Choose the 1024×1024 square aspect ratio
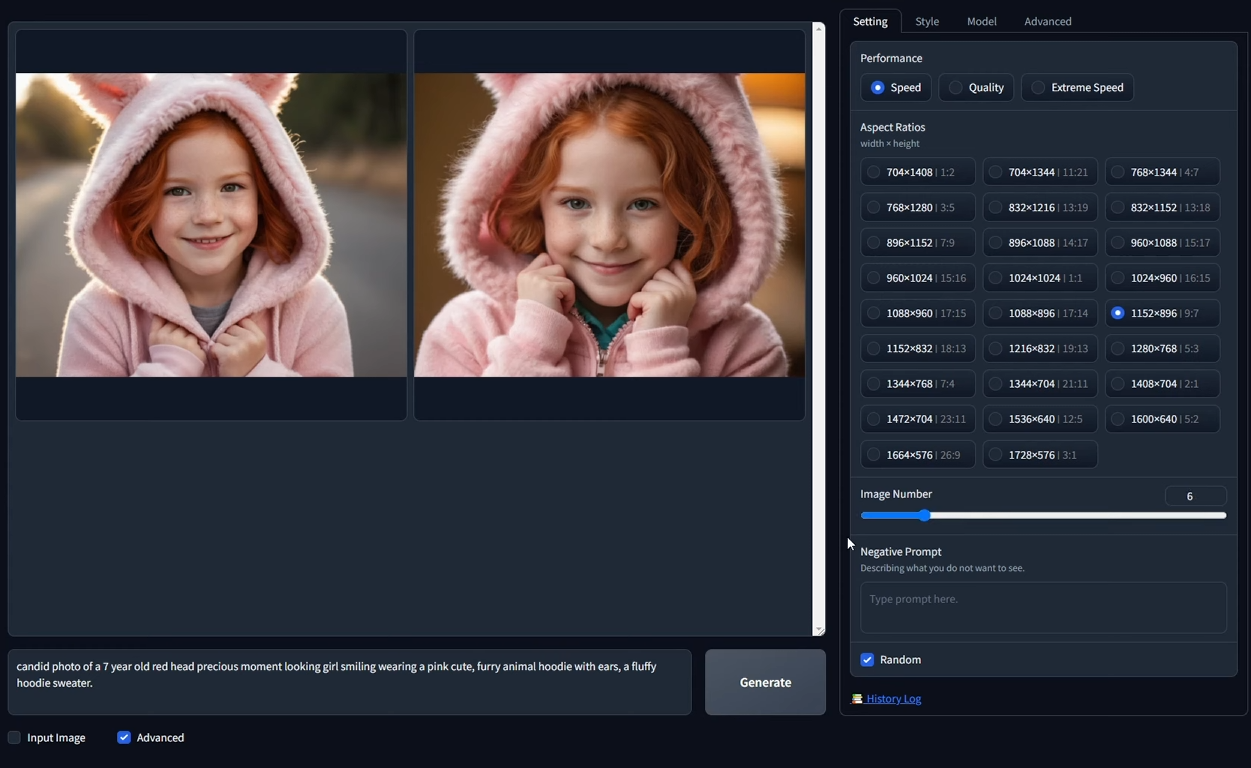 (x=1040, y=277)
